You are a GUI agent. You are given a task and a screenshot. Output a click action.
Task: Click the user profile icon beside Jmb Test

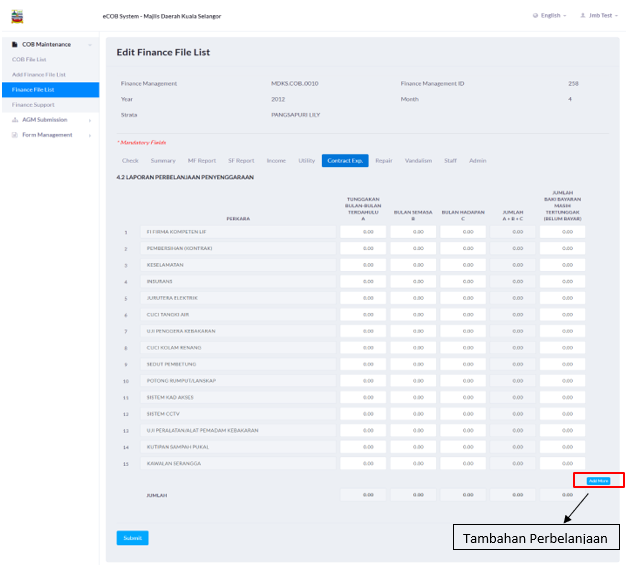click(x=581, y=16)
